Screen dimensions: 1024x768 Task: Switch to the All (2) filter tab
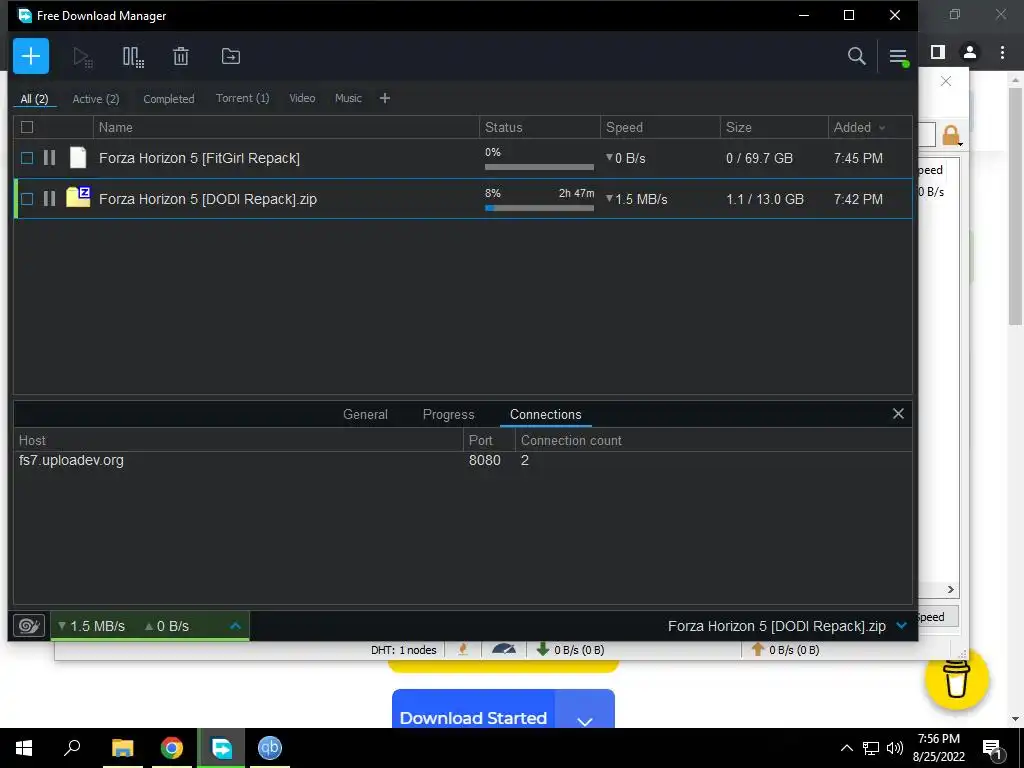(35, 99)
